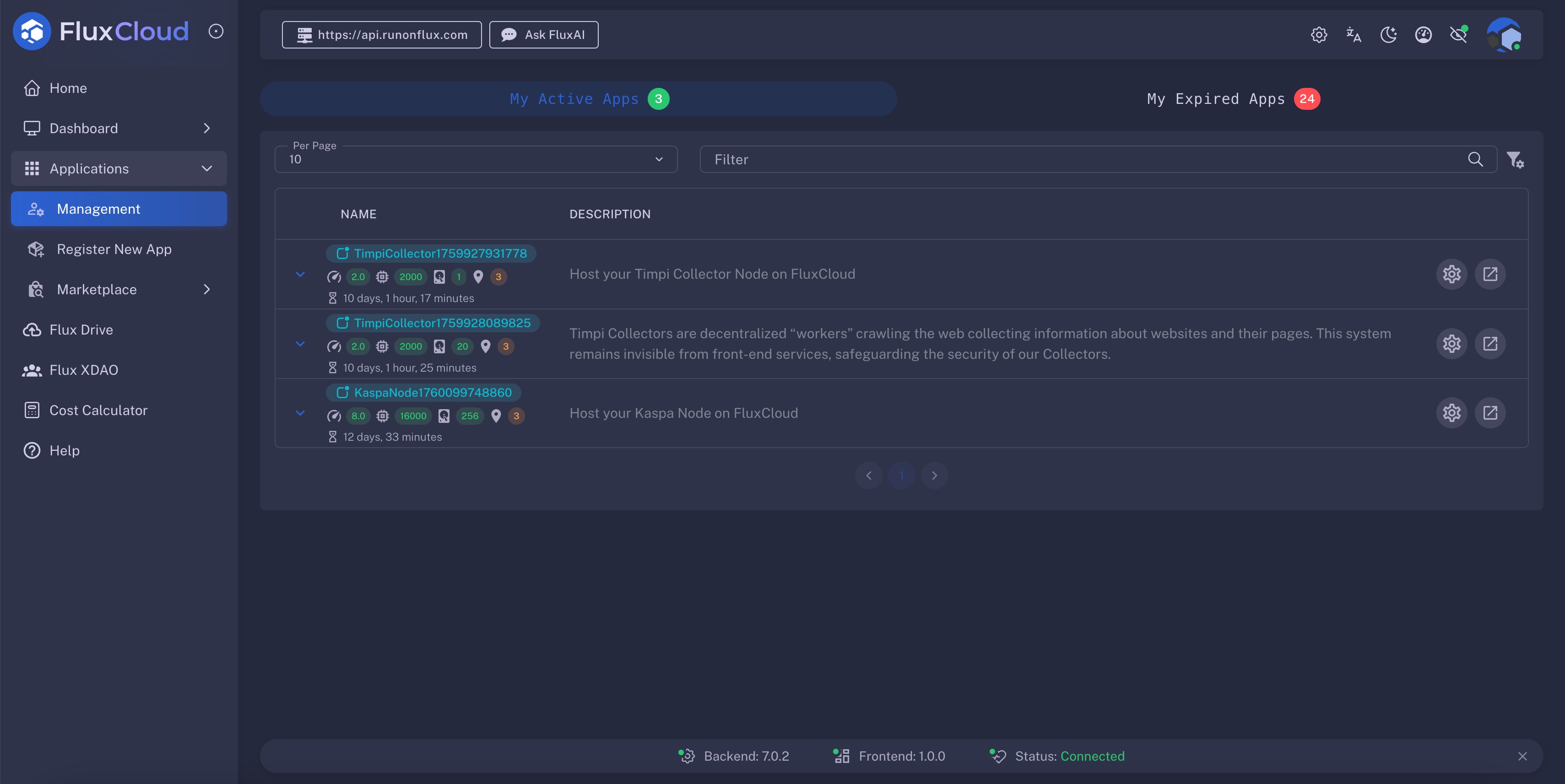Toggle sidebar pin circle next to logo
The width and height of the screenshot is (1565, 784).
[216, 32]
